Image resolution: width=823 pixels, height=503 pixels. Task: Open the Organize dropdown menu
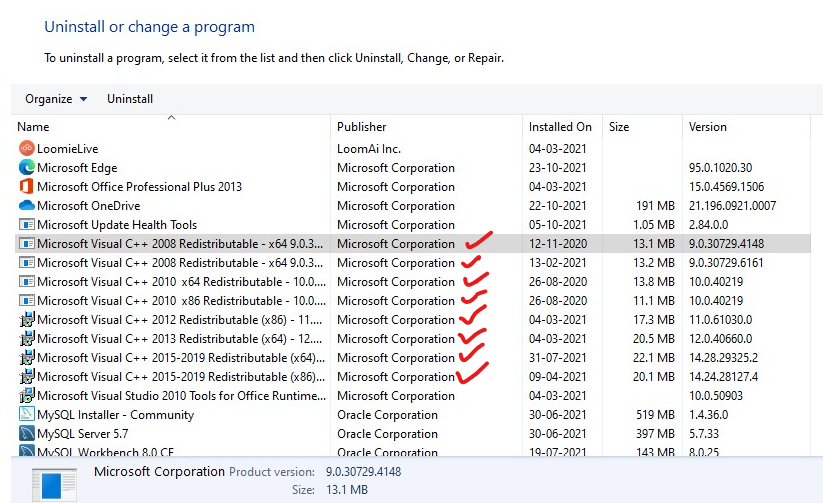coord(56,99)
